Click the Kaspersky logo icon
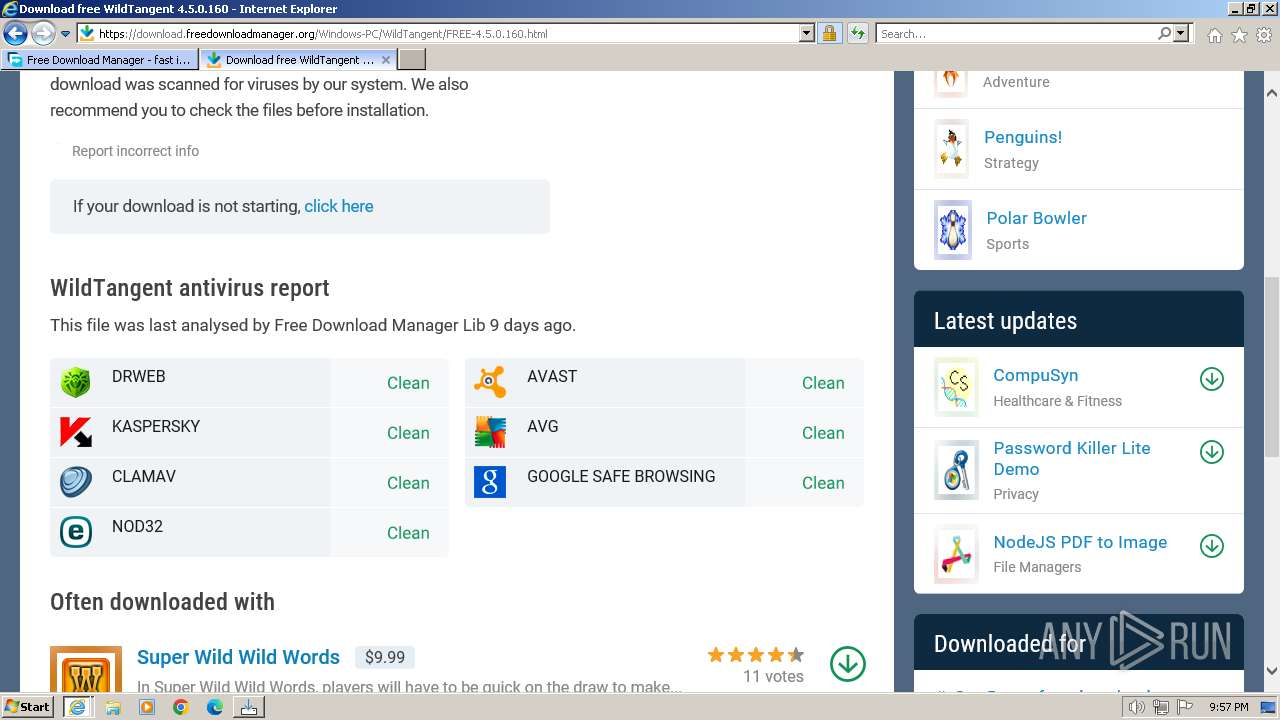This screenshot has width=1280, height=720. pyautogui.click(x=76, y=432)
